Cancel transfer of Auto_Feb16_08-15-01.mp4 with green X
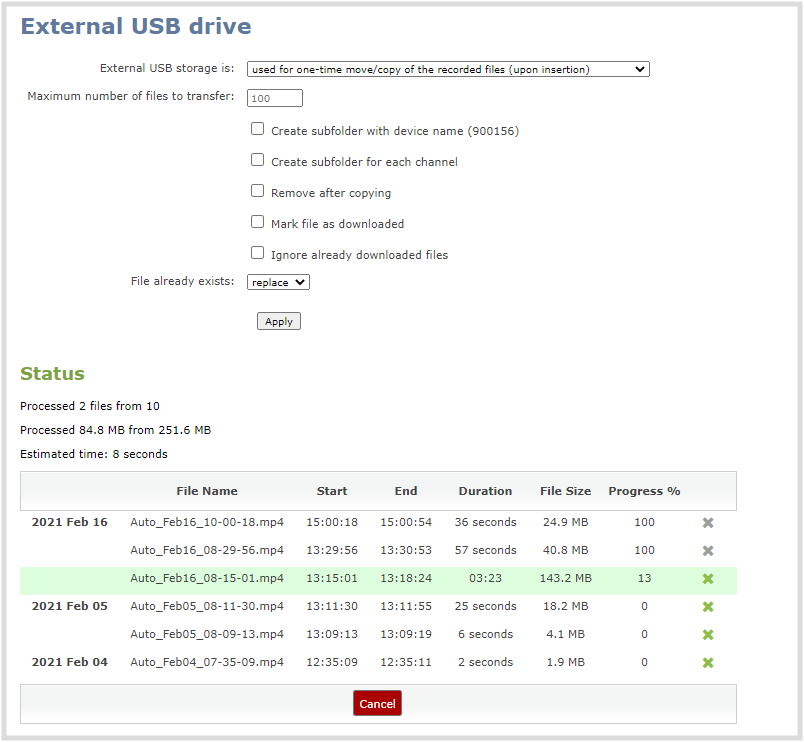804x742 pixels. pyautogui.click(x=708, y=578)
